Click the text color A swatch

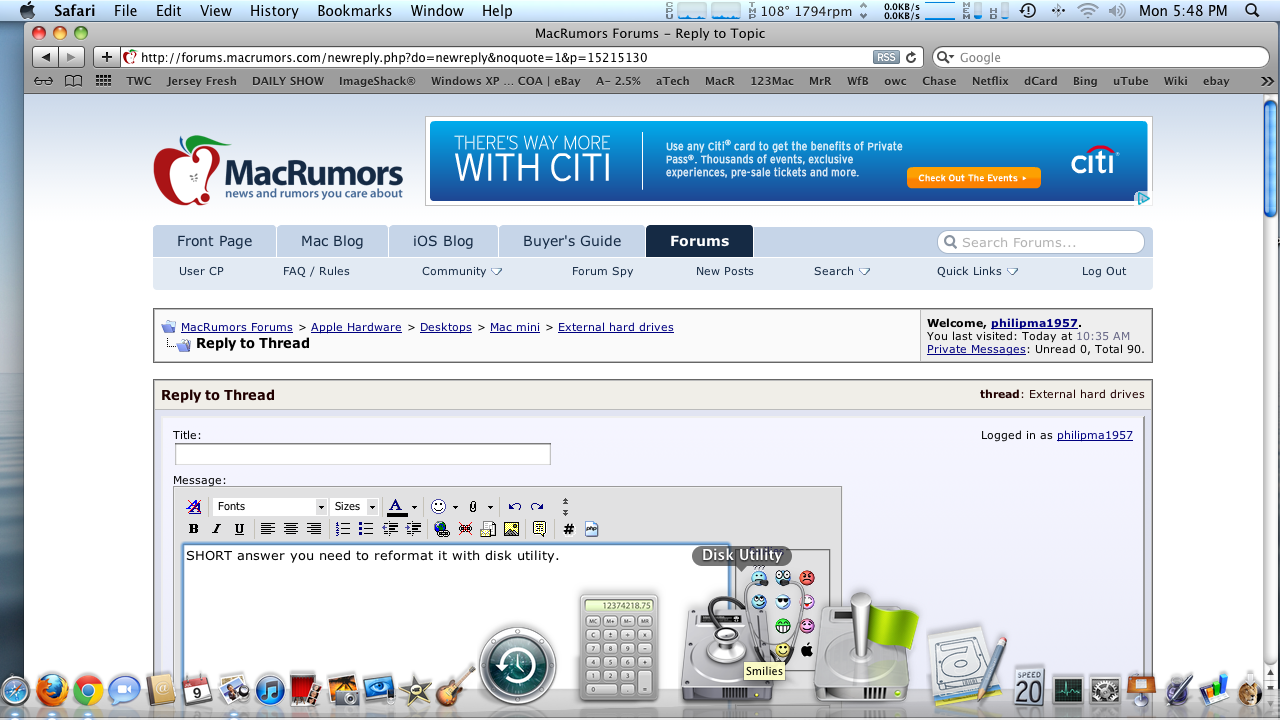click(396, 507)
